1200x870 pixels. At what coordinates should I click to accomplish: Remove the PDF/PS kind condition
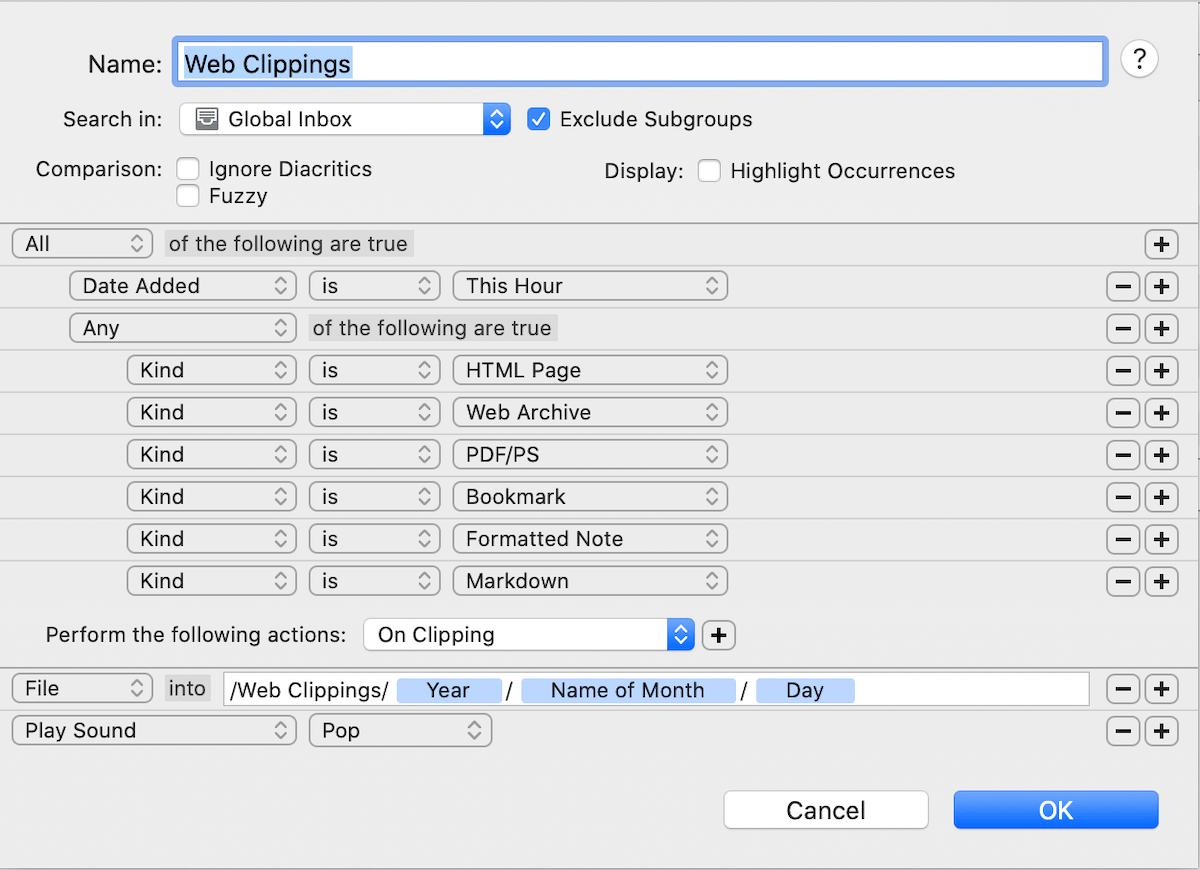pyautogui.click(x=1122, y=454)
